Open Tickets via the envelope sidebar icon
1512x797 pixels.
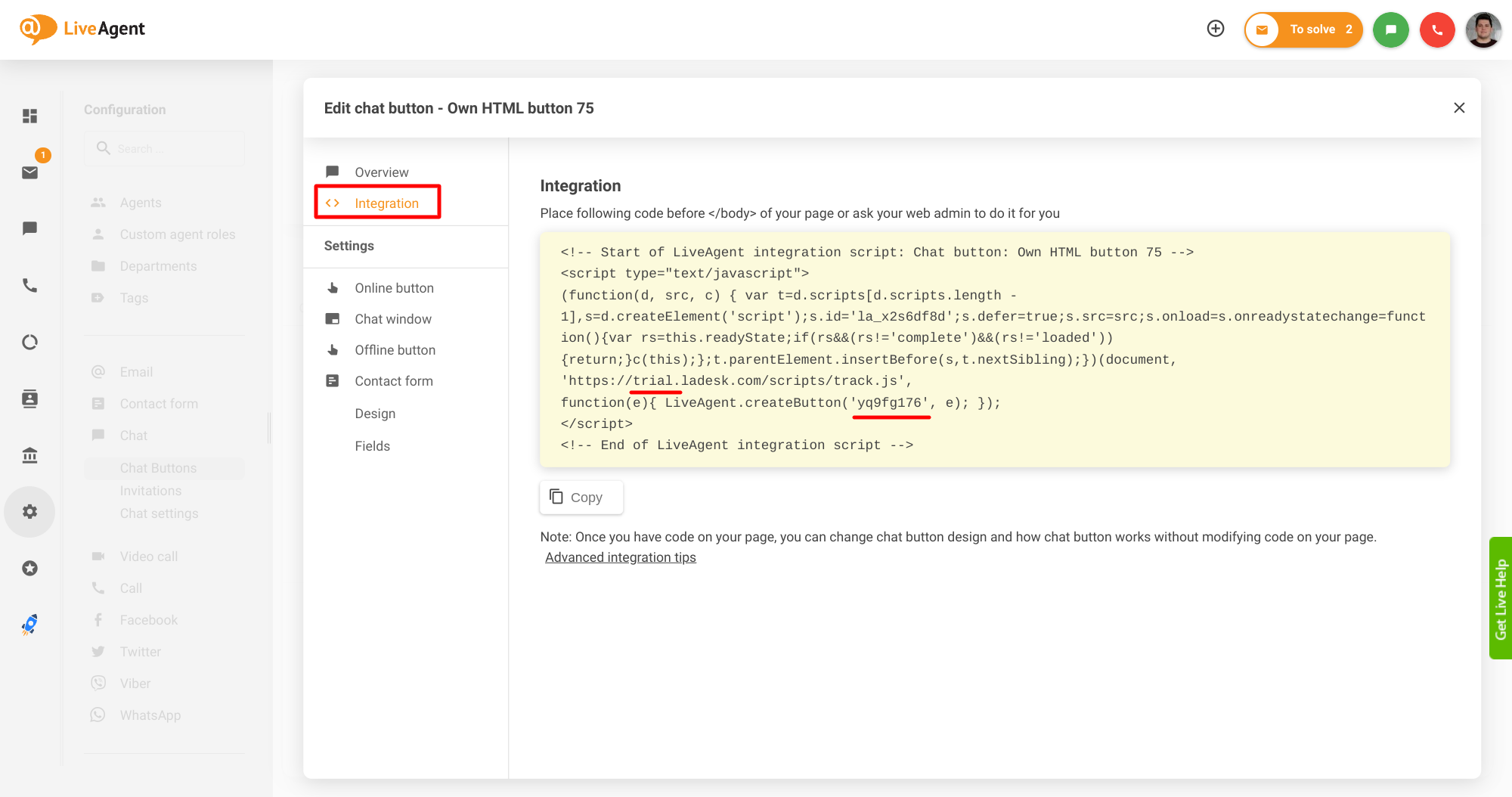coord(29,172)
